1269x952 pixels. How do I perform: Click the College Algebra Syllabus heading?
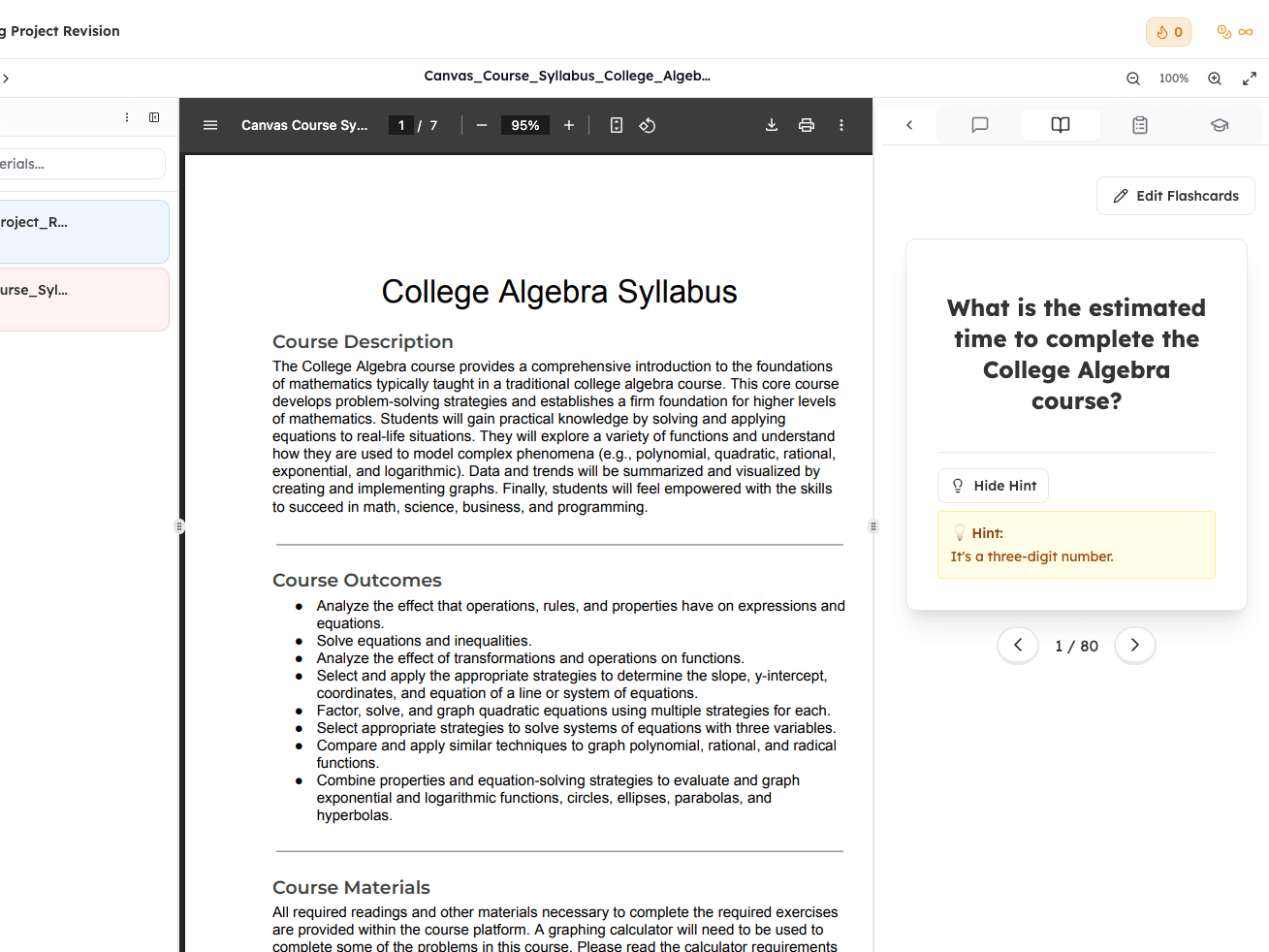559,292
